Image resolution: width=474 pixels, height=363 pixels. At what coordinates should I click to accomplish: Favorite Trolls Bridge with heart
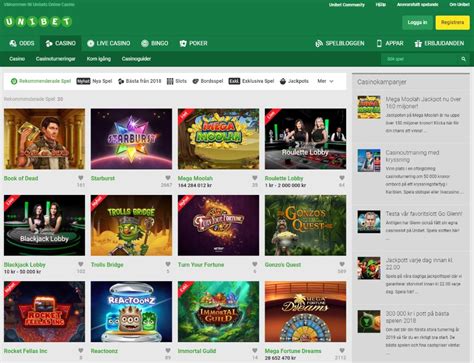click(168, 264)
